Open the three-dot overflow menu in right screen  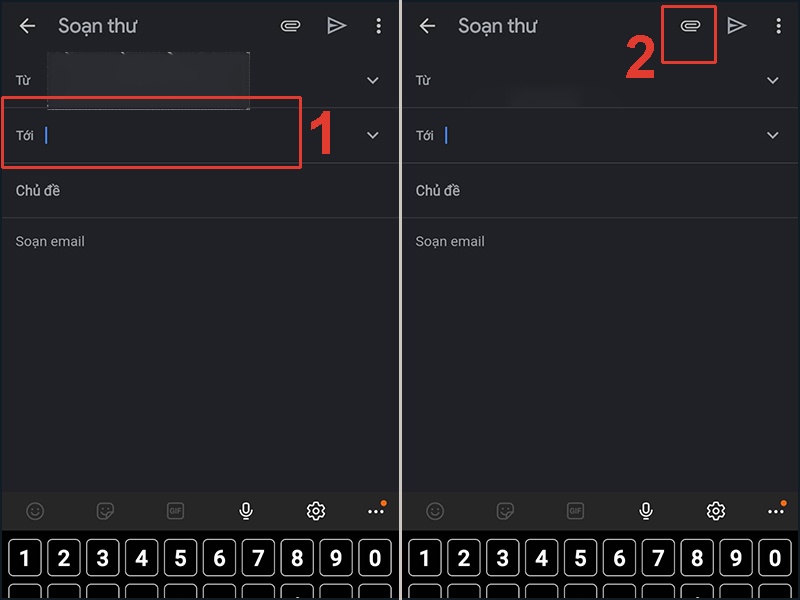(x=779, y=26)
